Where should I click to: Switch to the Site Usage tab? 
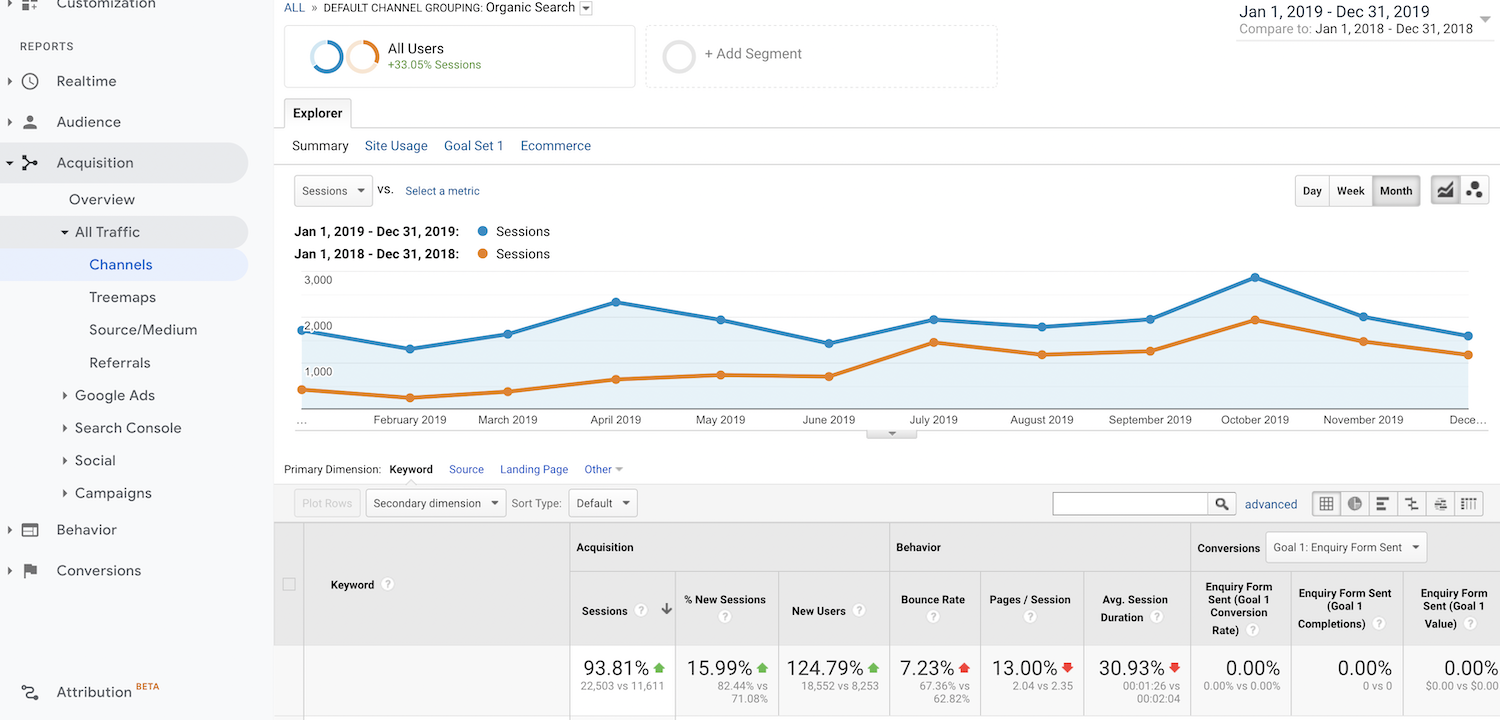[x=396, y=146]
